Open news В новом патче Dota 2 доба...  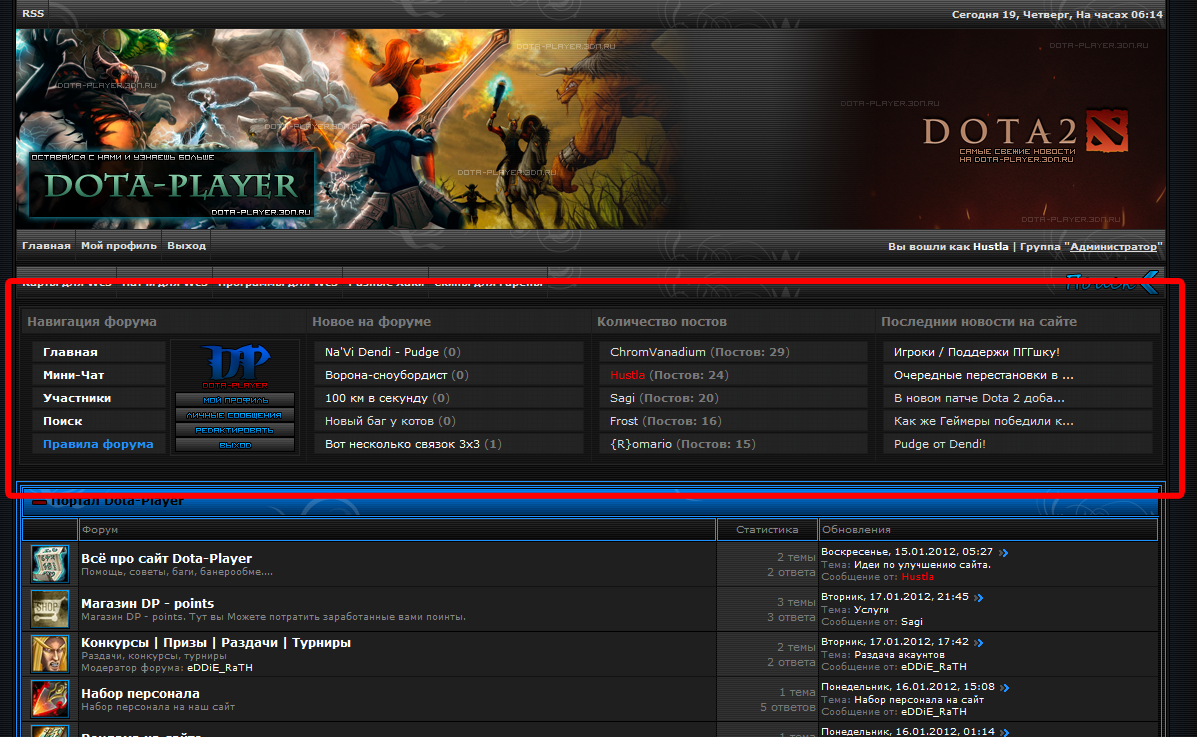tap(979, 398)
